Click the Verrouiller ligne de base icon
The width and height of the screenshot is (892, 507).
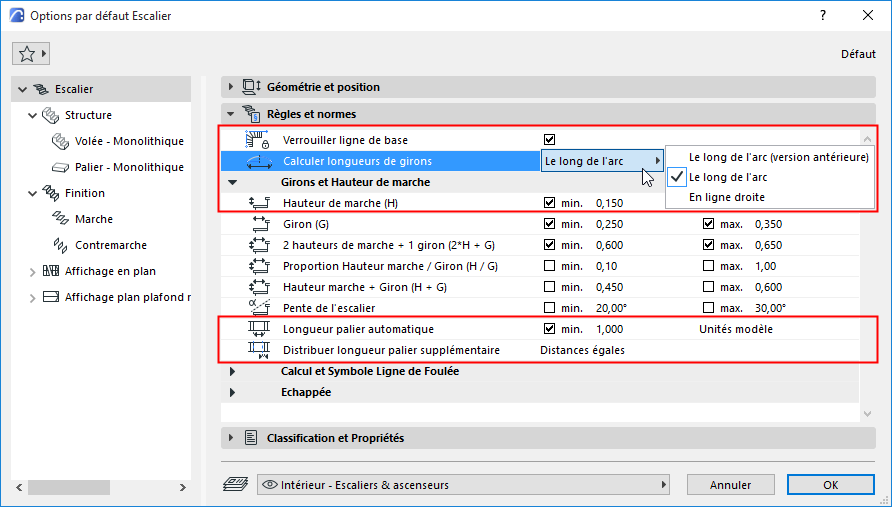(x=257, y=140)
